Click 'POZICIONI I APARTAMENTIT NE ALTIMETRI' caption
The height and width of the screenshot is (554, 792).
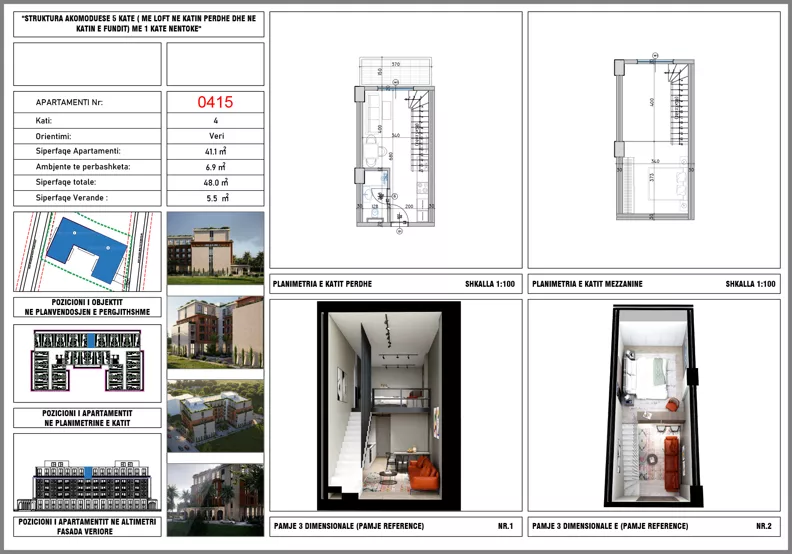(x=87, y=527)
